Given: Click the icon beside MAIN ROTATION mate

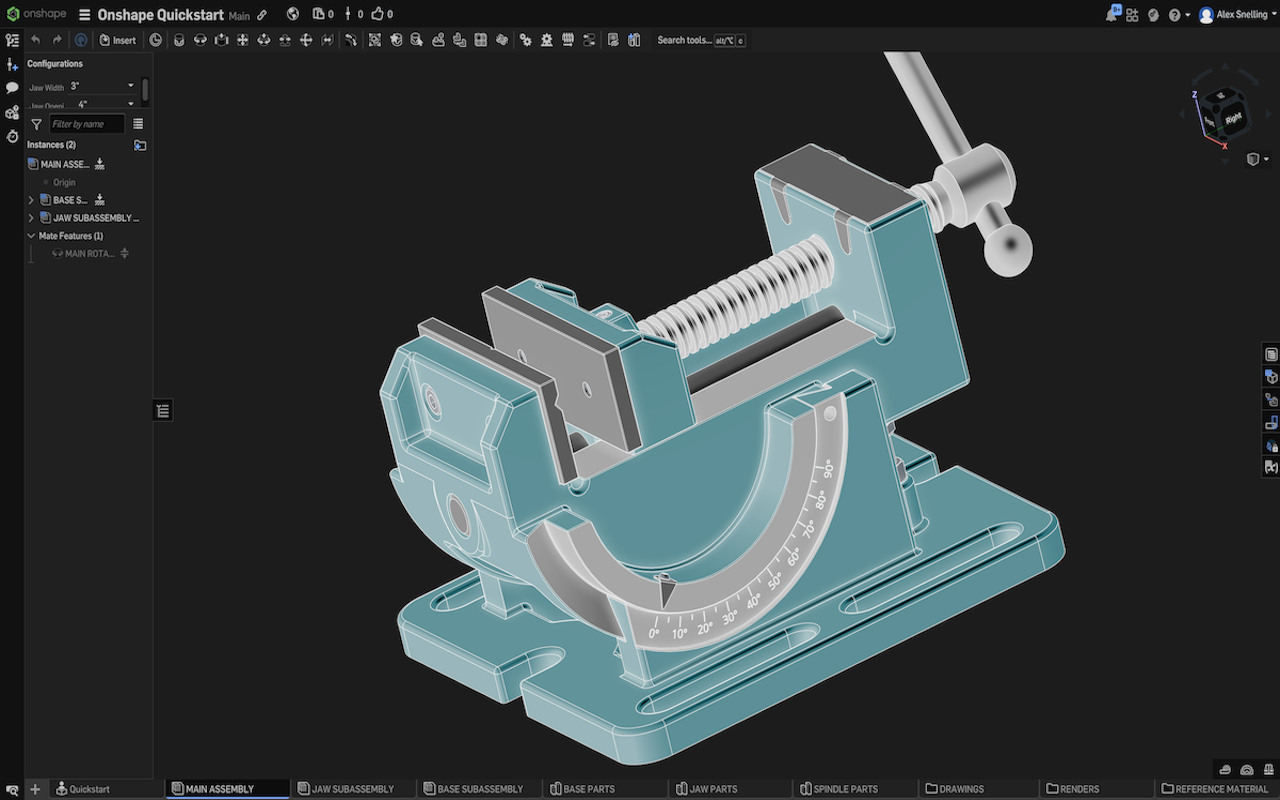Looking at the screenshot, I should pos(125,254).
